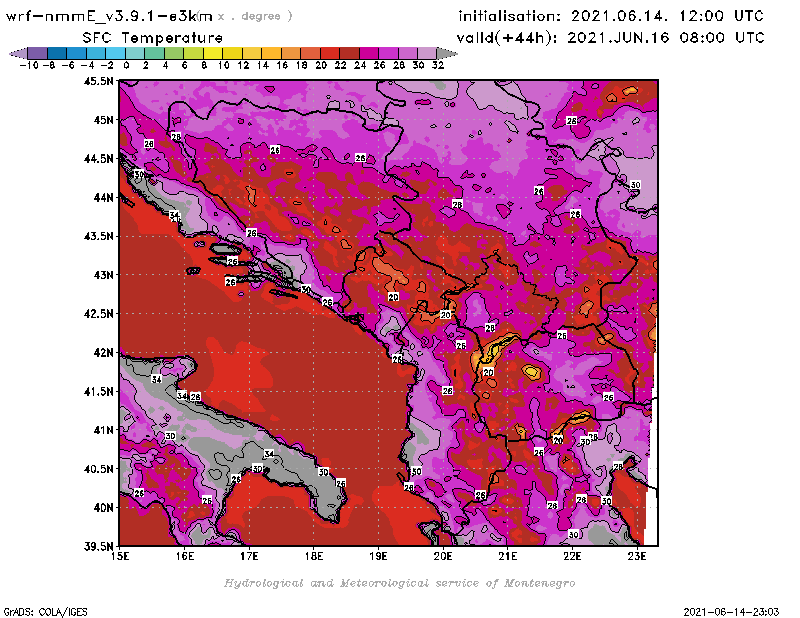
Task: Click the purple swatch left of -10
Action: [37, 52]
